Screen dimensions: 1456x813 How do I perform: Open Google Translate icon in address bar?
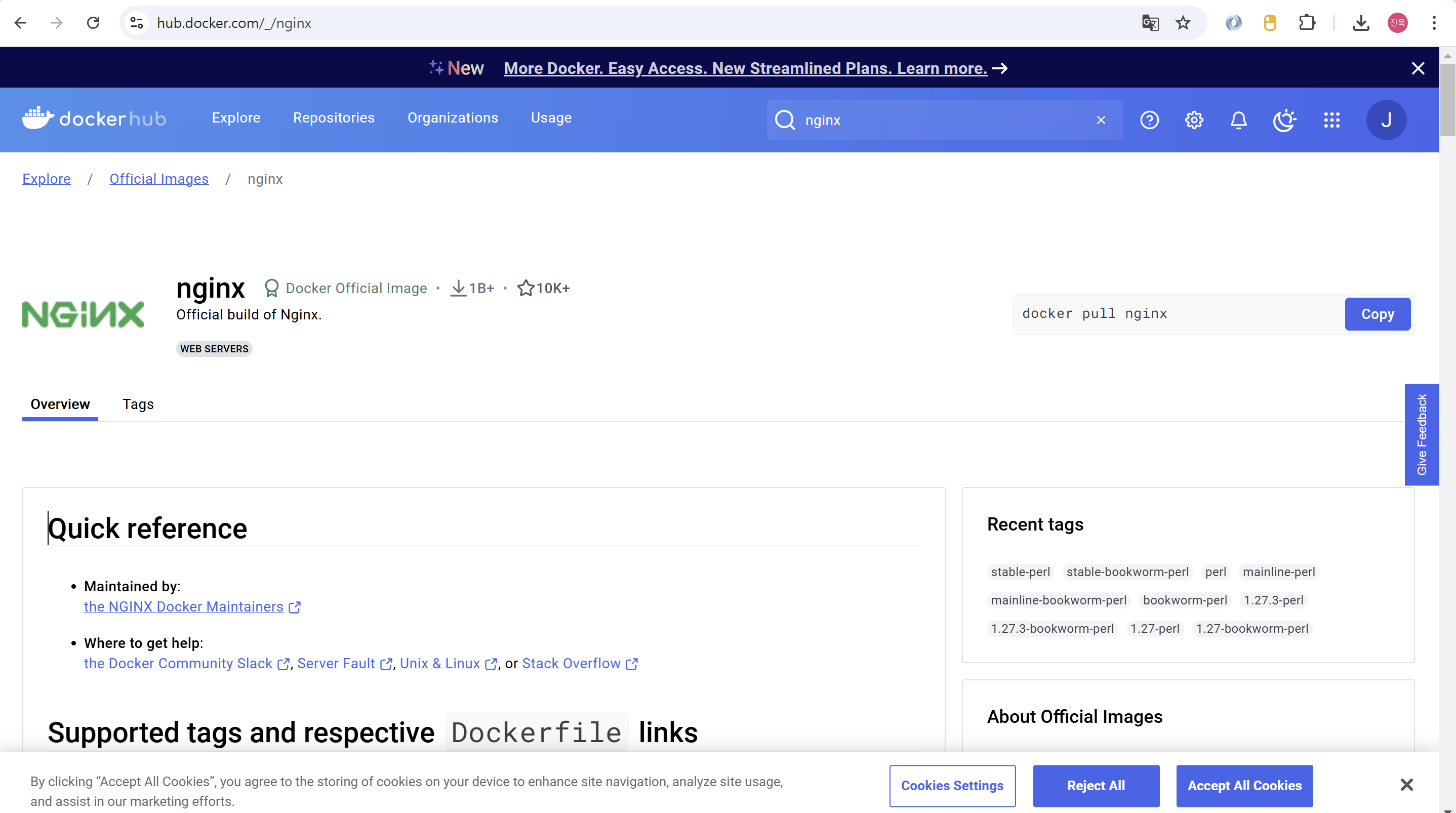(1150, 23)
